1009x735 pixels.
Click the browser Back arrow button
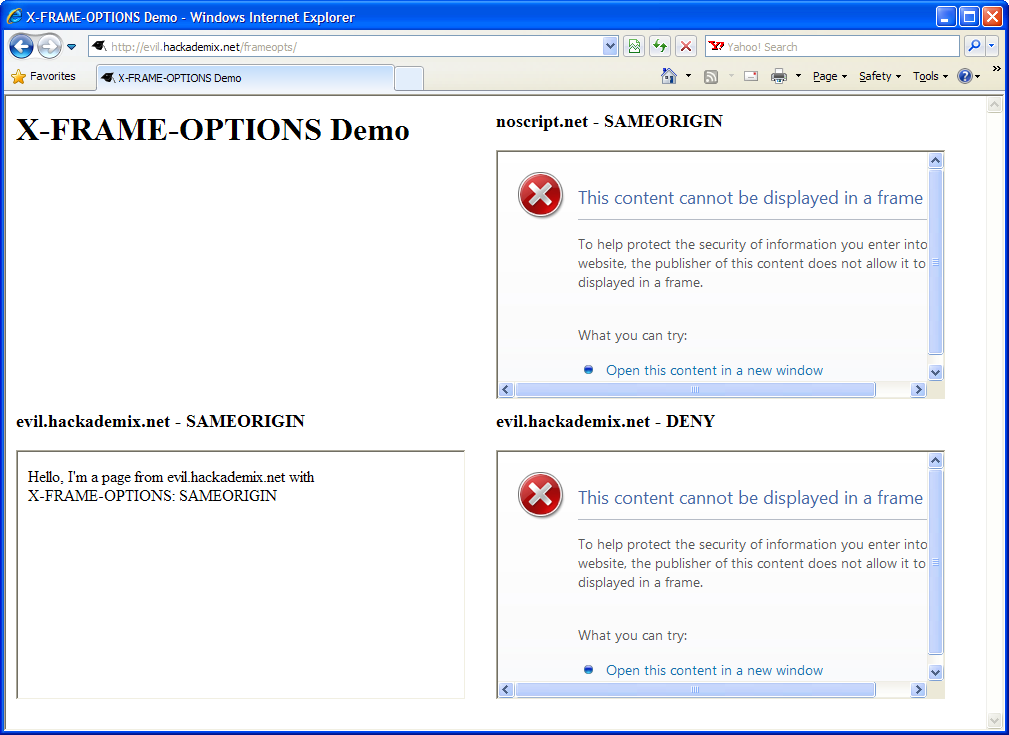coord(21,46)
